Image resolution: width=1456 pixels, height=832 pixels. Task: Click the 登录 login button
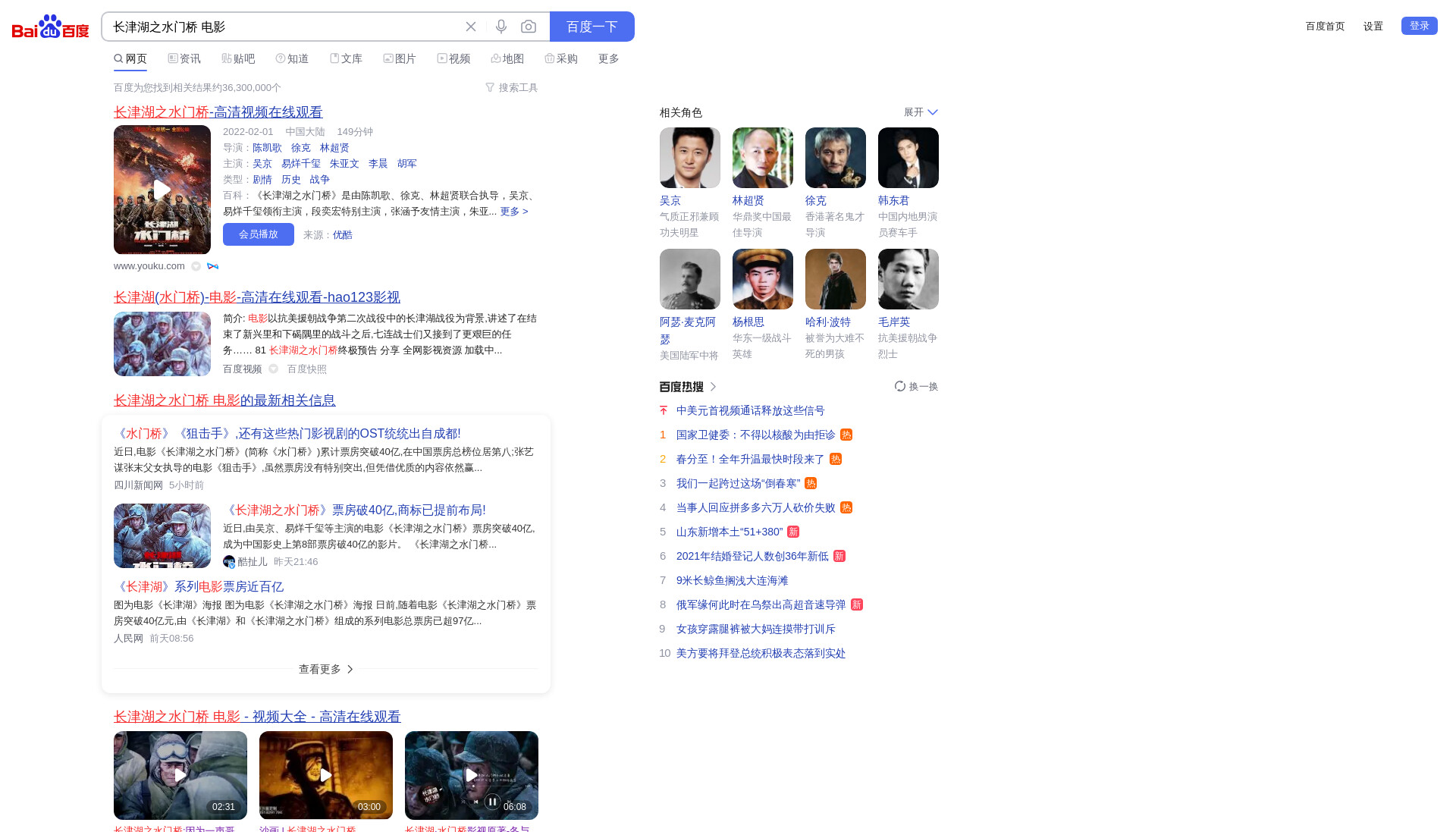pos(1419,26)
